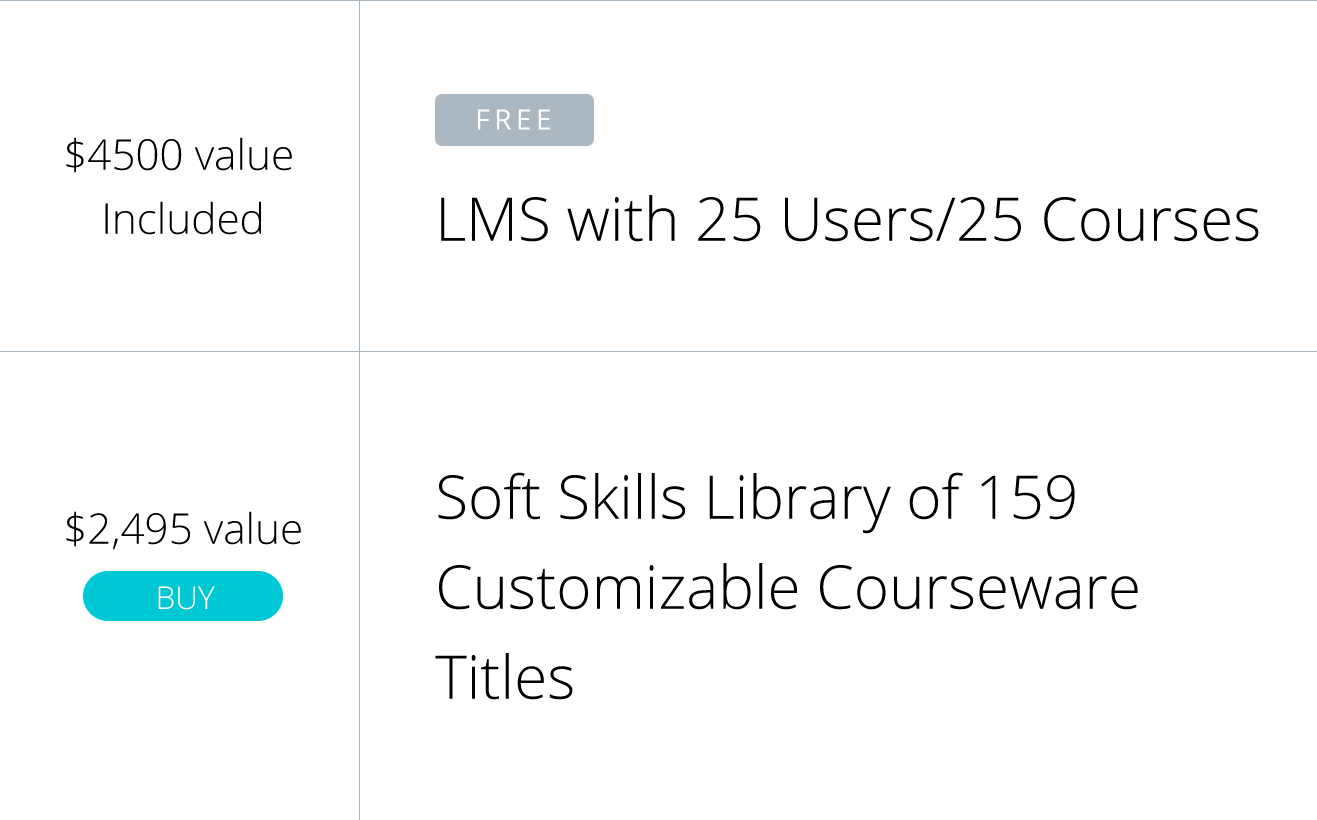Click the teal BUY button

[x=183, y=596]
